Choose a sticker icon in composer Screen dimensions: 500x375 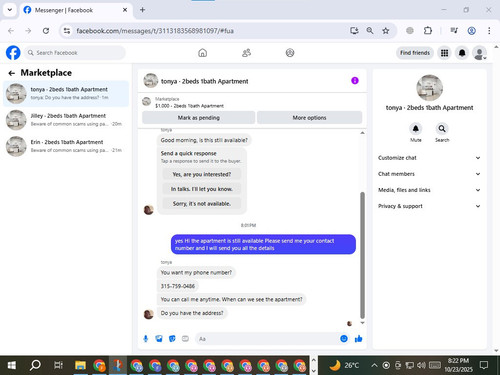pyautogui.click(x=172, y=339)
